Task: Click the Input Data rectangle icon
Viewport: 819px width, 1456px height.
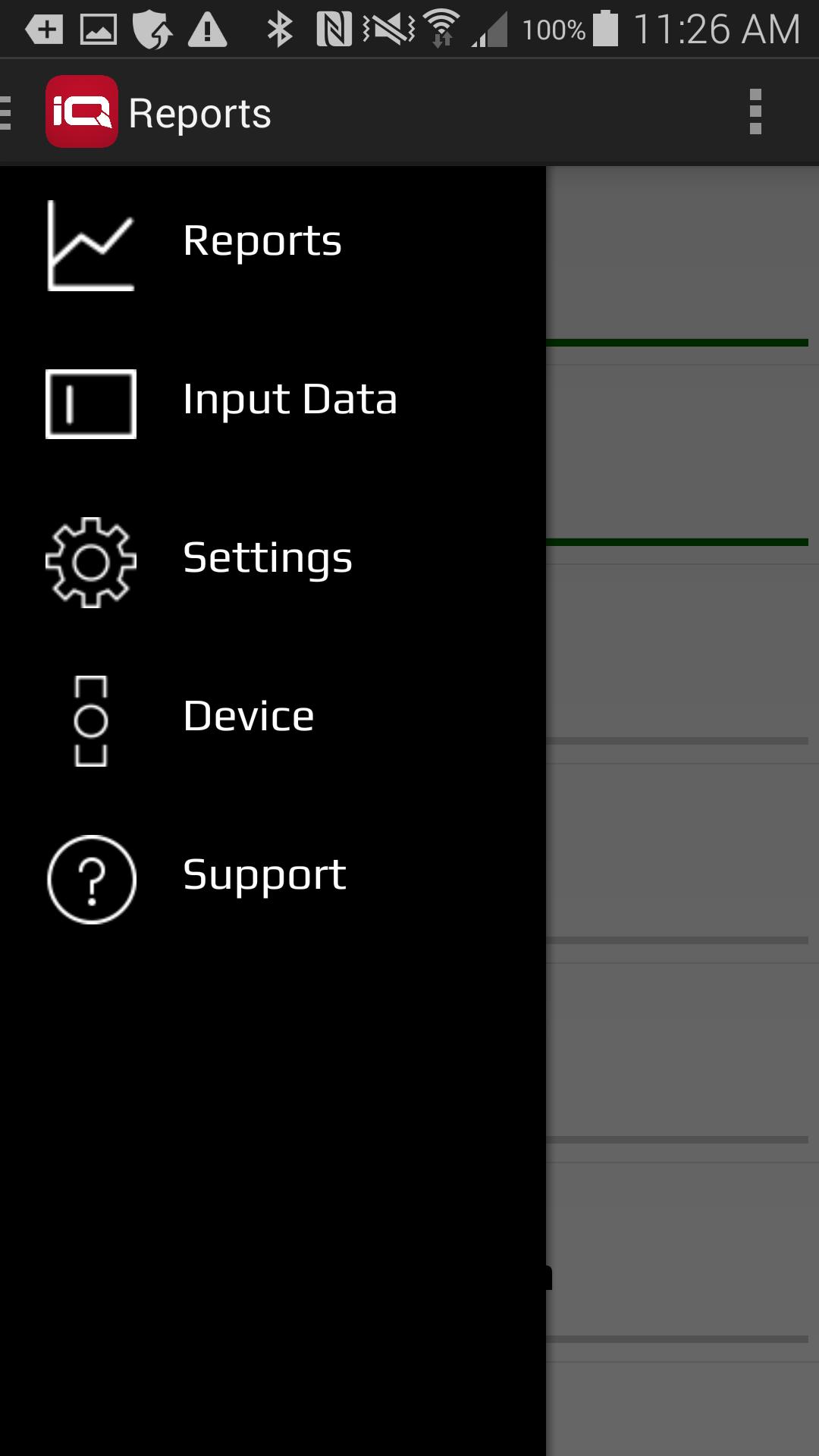Action: (91, 403)
